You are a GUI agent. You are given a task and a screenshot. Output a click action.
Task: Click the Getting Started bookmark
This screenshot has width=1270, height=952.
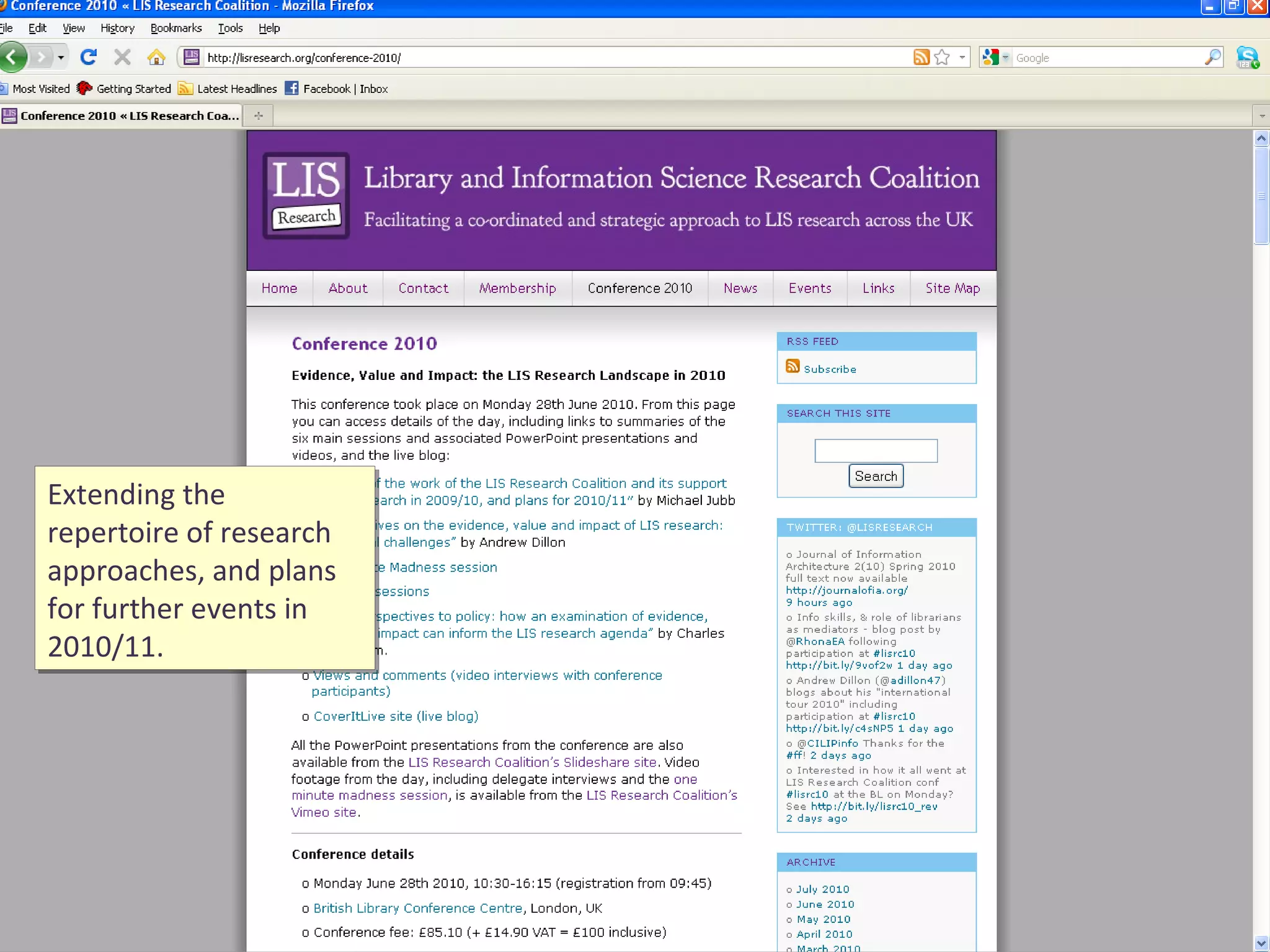click(123, 89)
